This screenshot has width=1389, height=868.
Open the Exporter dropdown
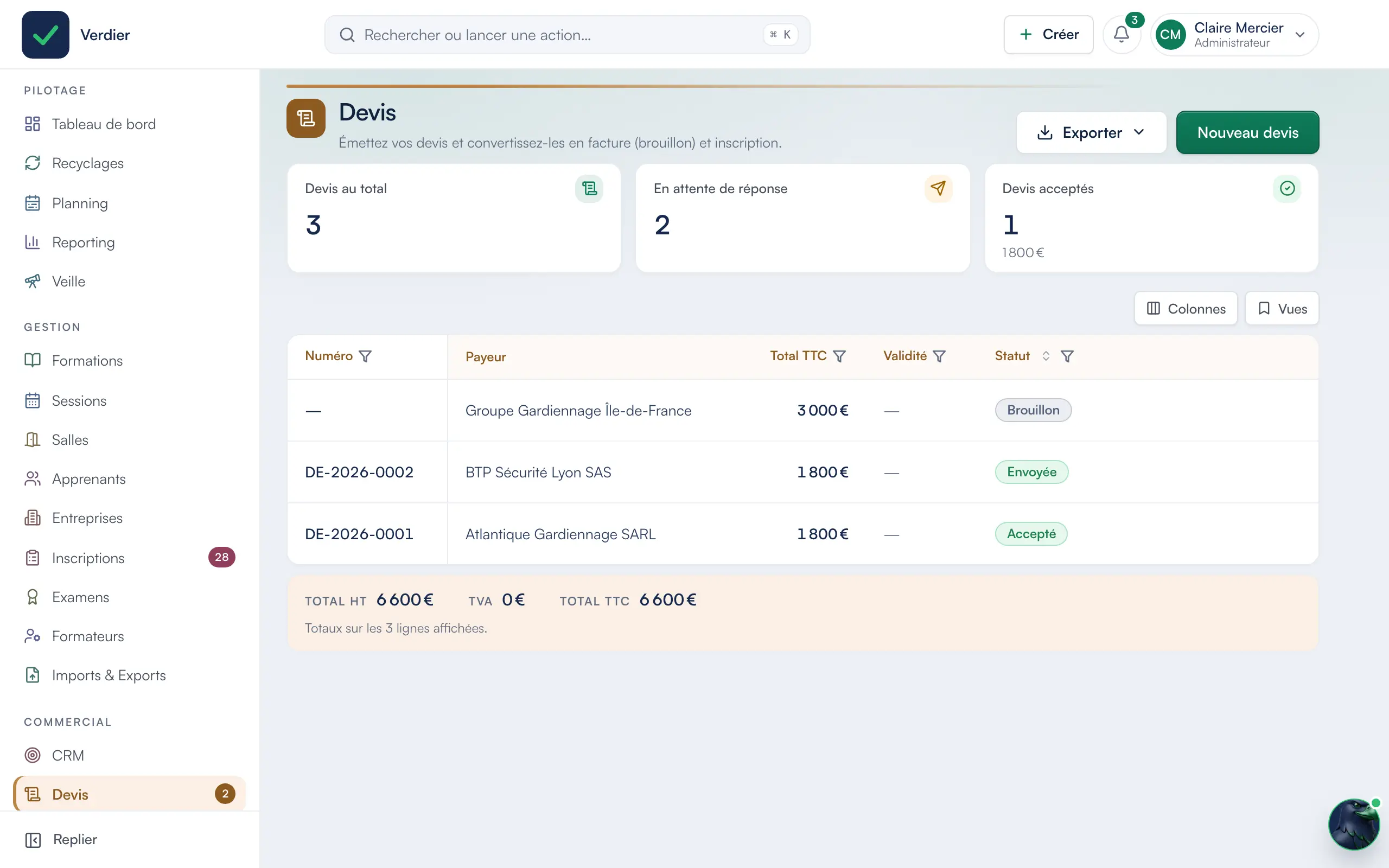click(1091, 132)
